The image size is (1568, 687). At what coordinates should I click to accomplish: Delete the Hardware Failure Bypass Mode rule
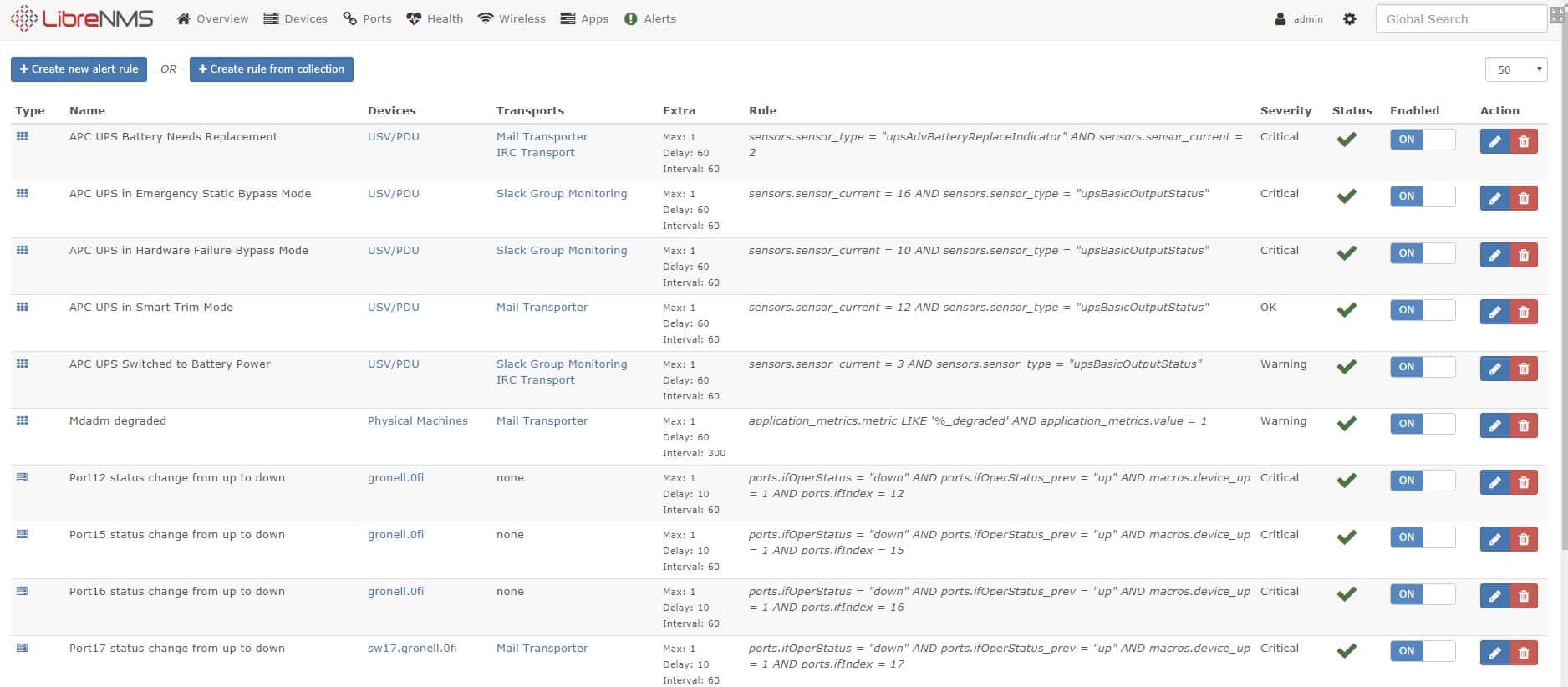tap(1524, 255)
